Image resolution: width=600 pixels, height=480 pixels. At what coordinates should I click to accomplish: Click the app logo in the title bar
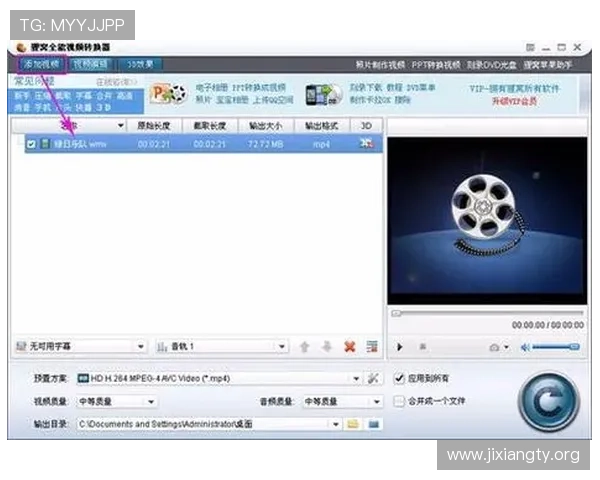[21, 47]
